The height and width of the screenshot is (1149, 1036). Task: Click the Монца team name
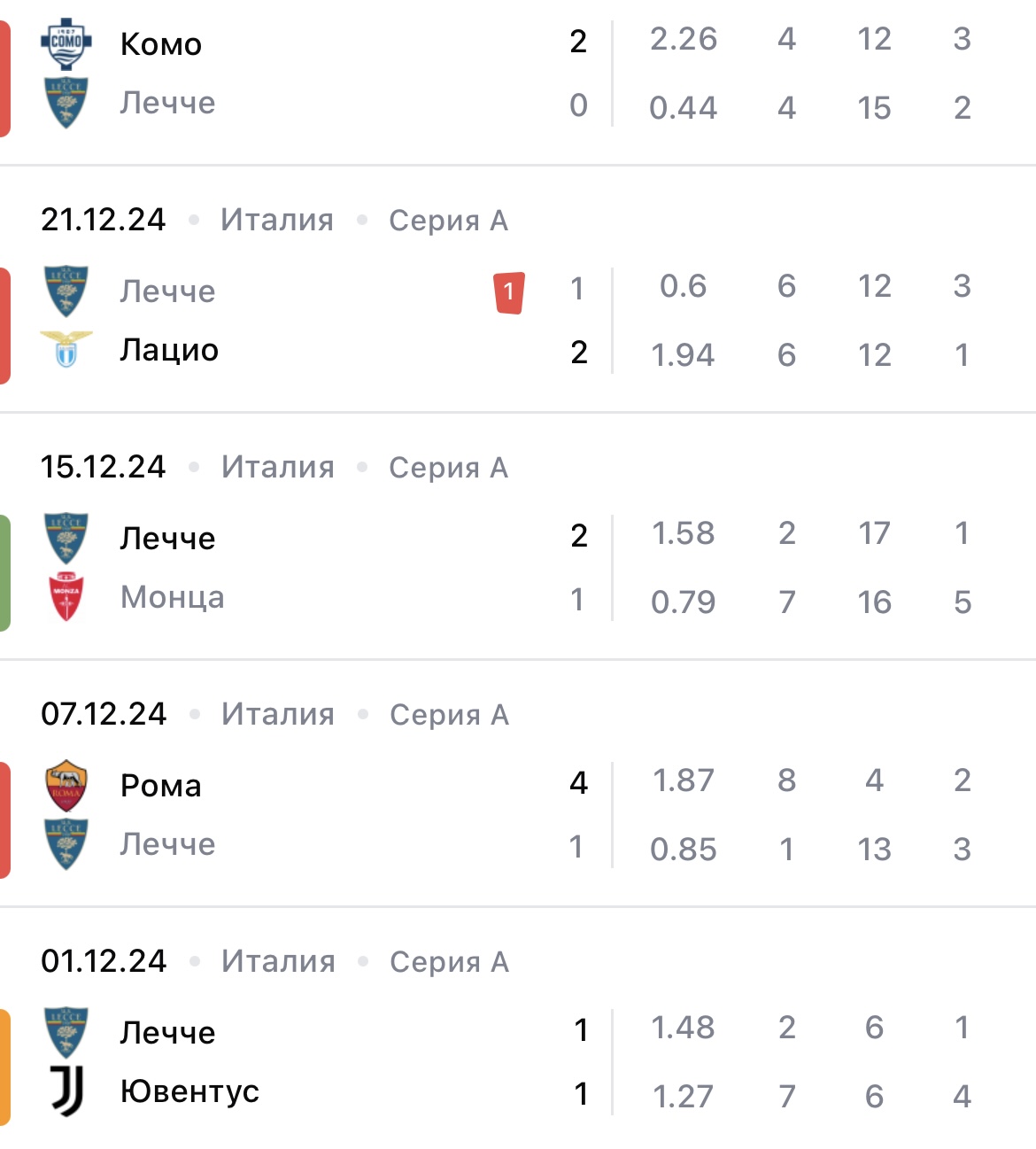pyautogui.click(x=172, y=597)
